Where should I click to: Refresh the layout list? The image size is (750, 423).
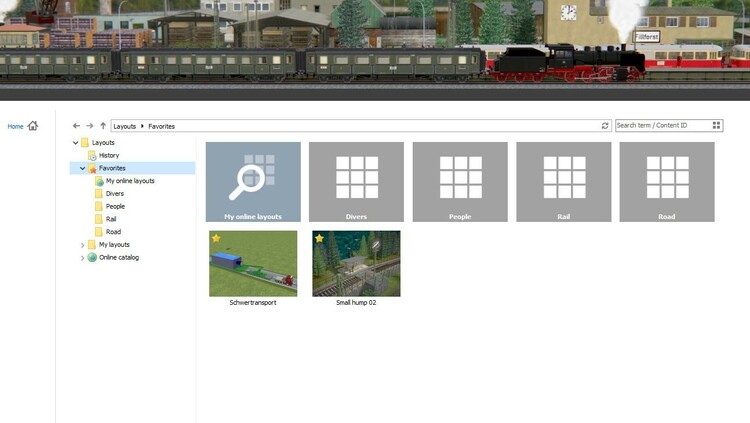[x=604, y=126]
